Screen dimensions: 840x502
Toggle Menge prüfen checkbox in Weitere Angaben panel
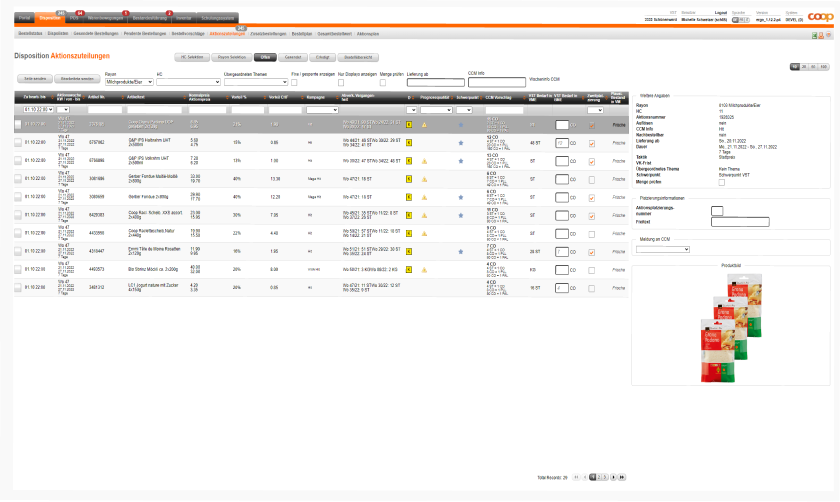point(722,182)
